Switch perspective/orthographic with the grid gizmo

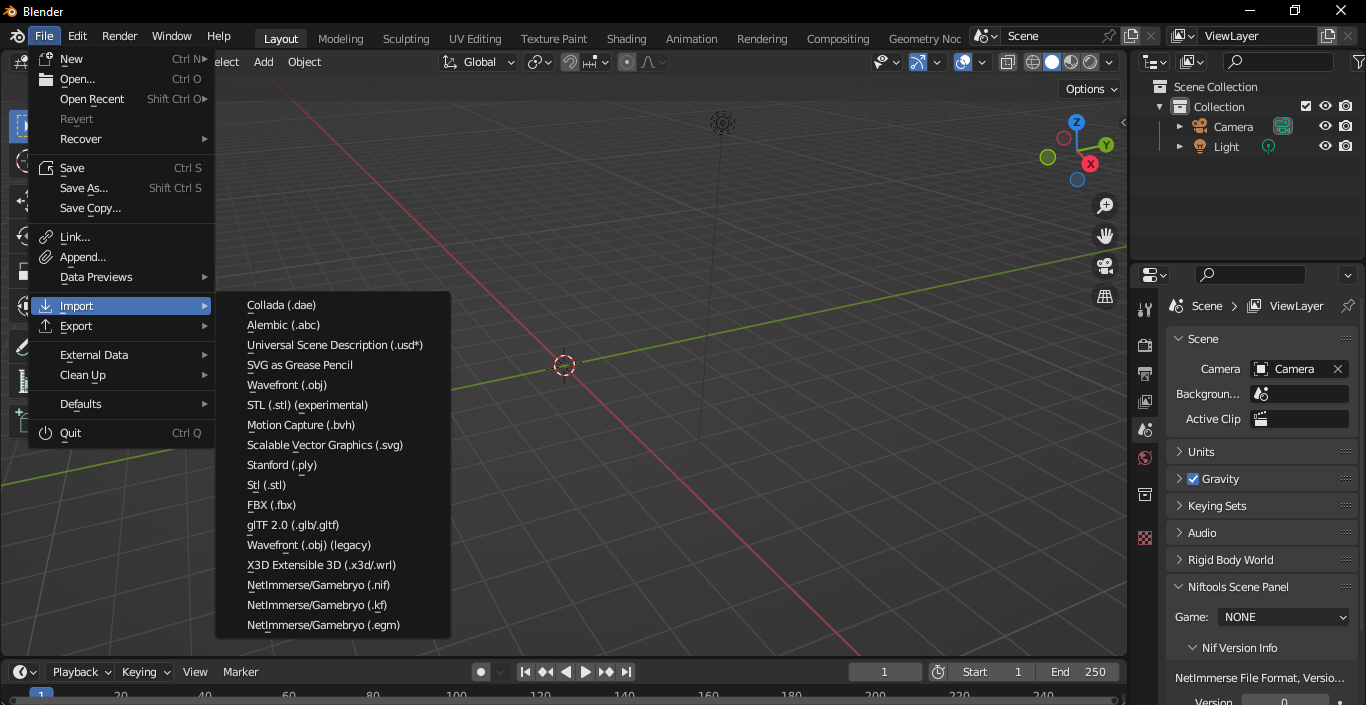click(1105, 297)
